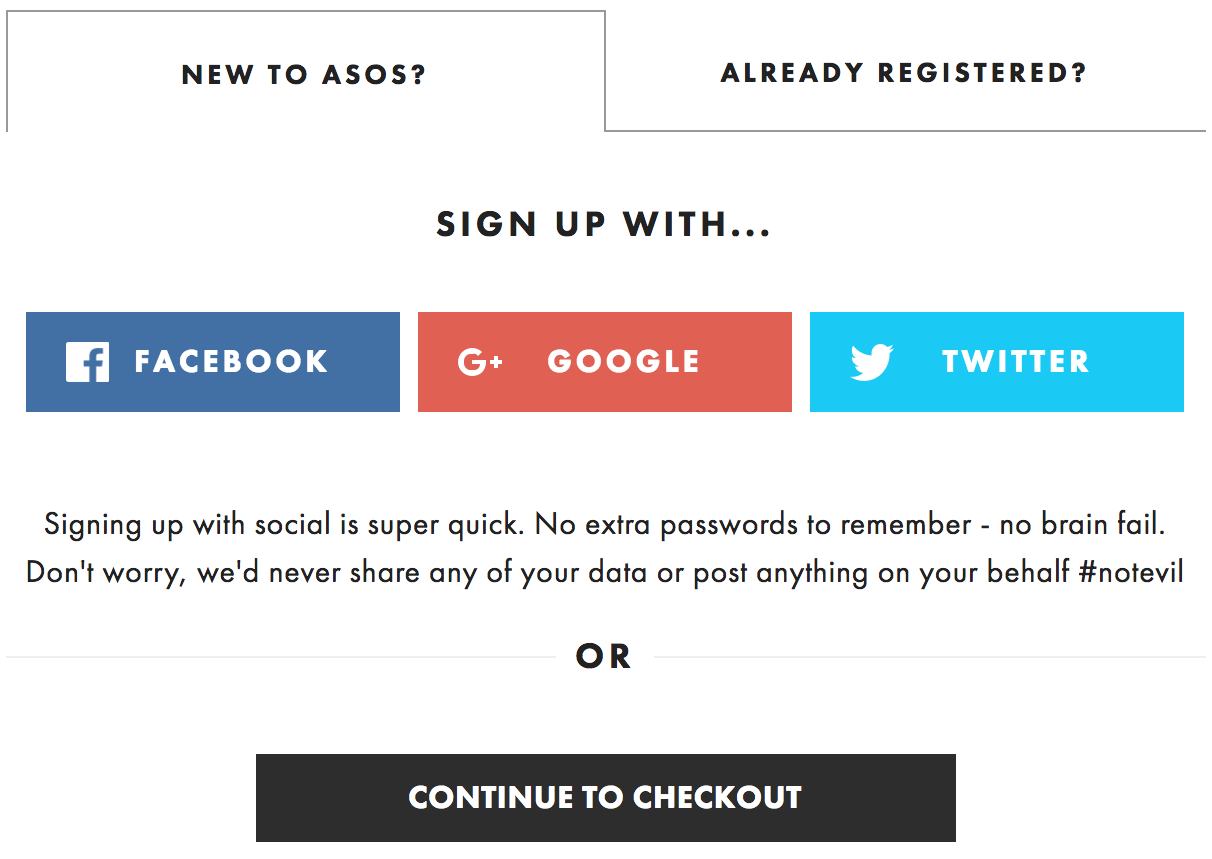The image size is (1212, 859).
Task: Click the FACEBOOK text label
Action: [232, 362]
